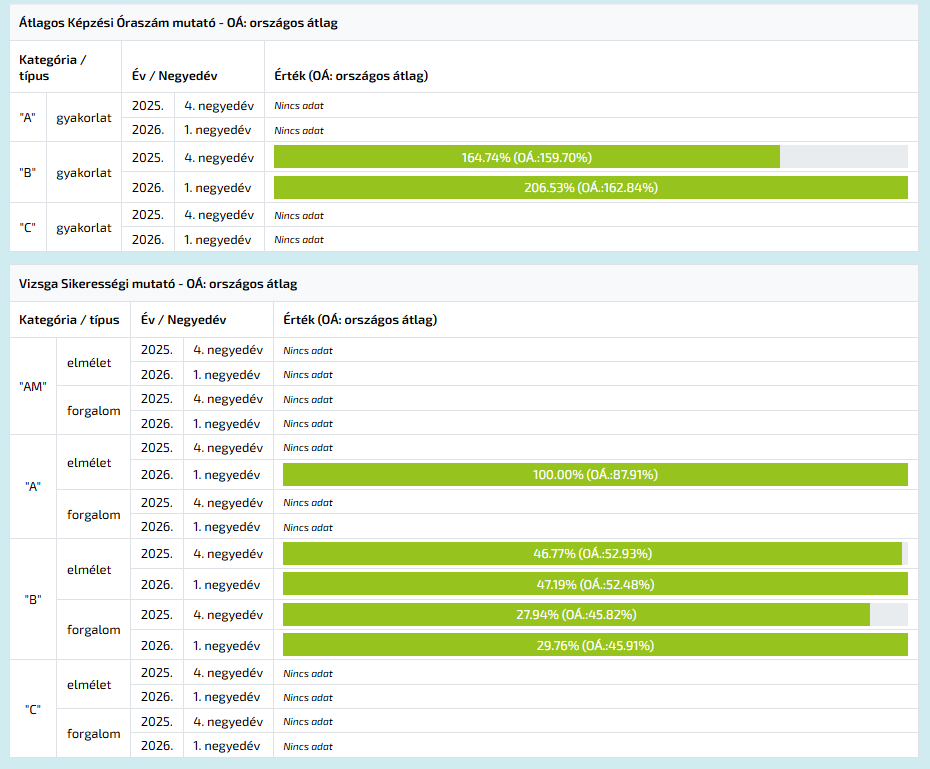Select the 100.00% category A theory bar

pyautogui.click(x=595, y=474)
